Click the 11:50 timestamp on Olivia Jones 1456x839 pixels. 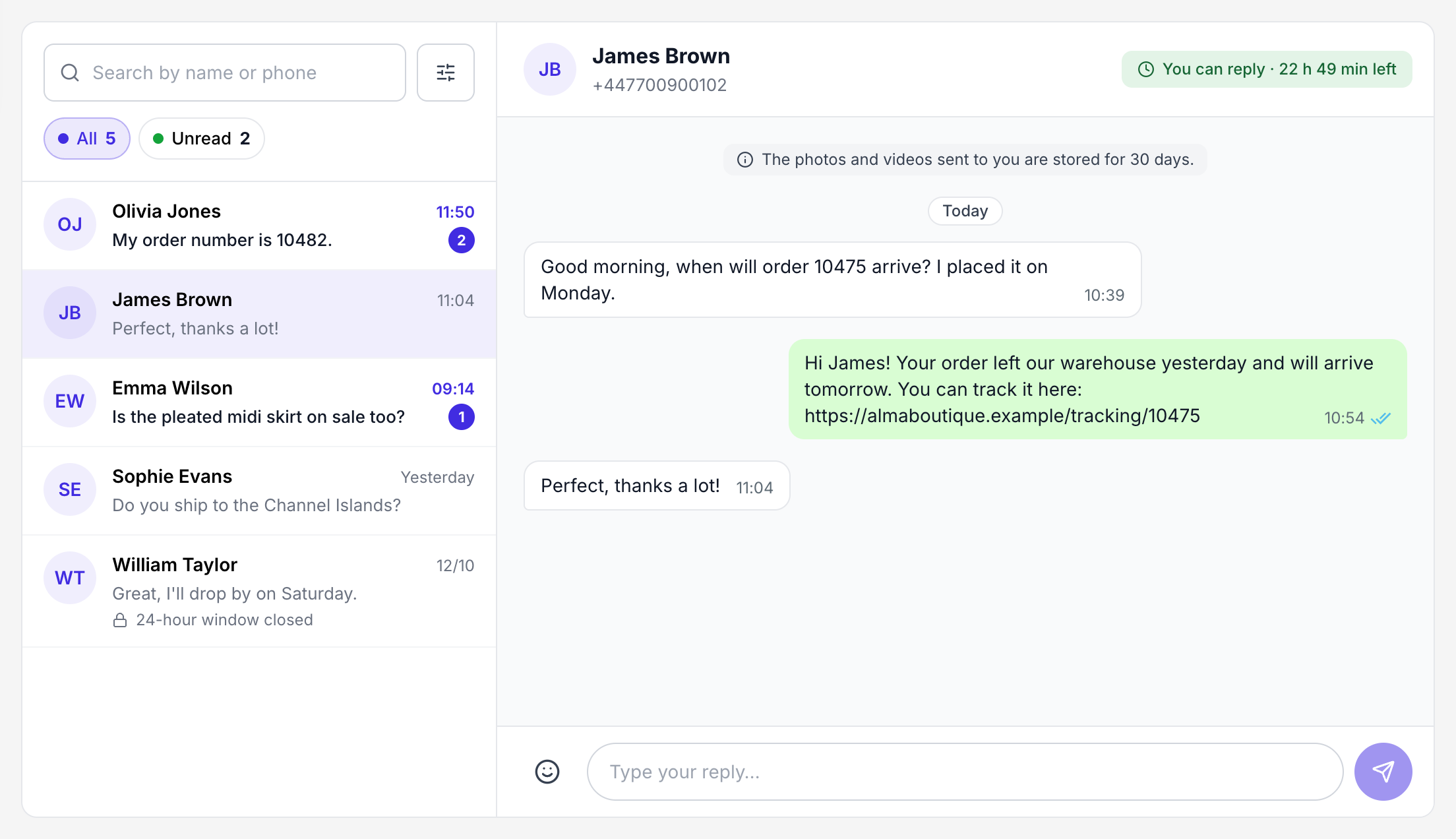[455, 212]
